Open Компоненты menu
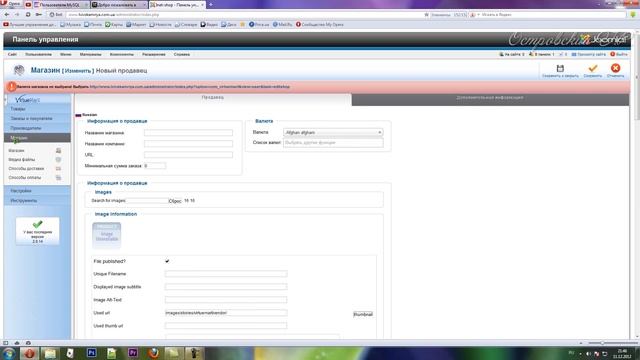The width and height of the screenshot is (640, 360). [122, 54]
